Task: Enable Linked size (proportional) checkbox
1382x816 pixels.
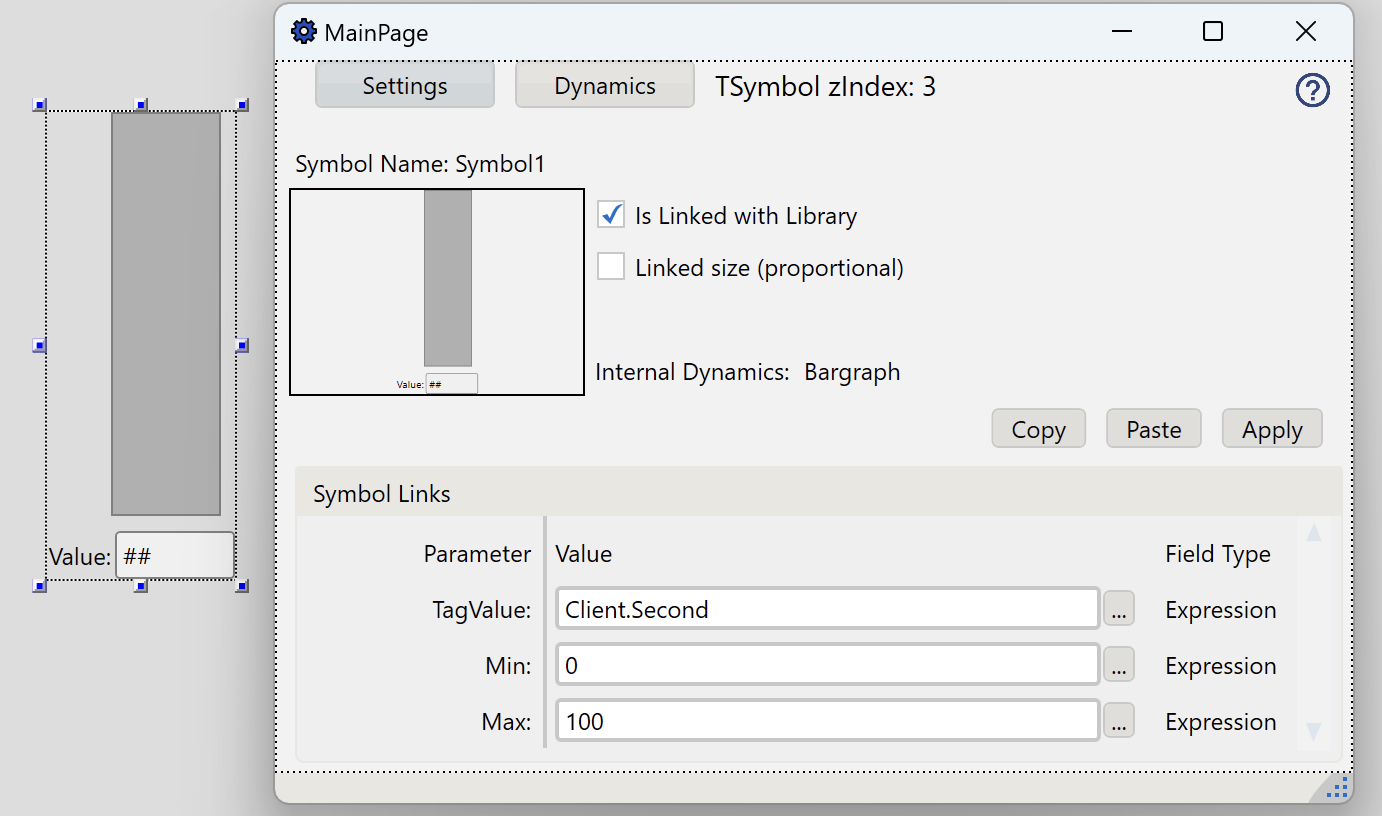Action: pos(611,267)
